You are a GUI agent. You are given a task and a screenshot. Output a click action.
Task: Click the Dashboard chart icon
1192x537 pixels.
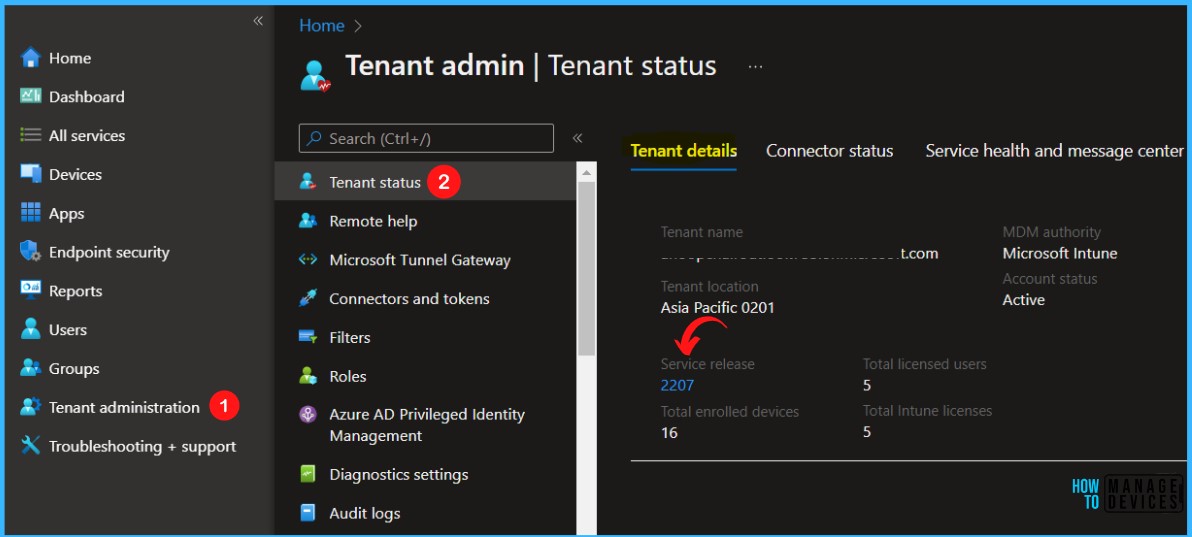click(x=30, y=96)
